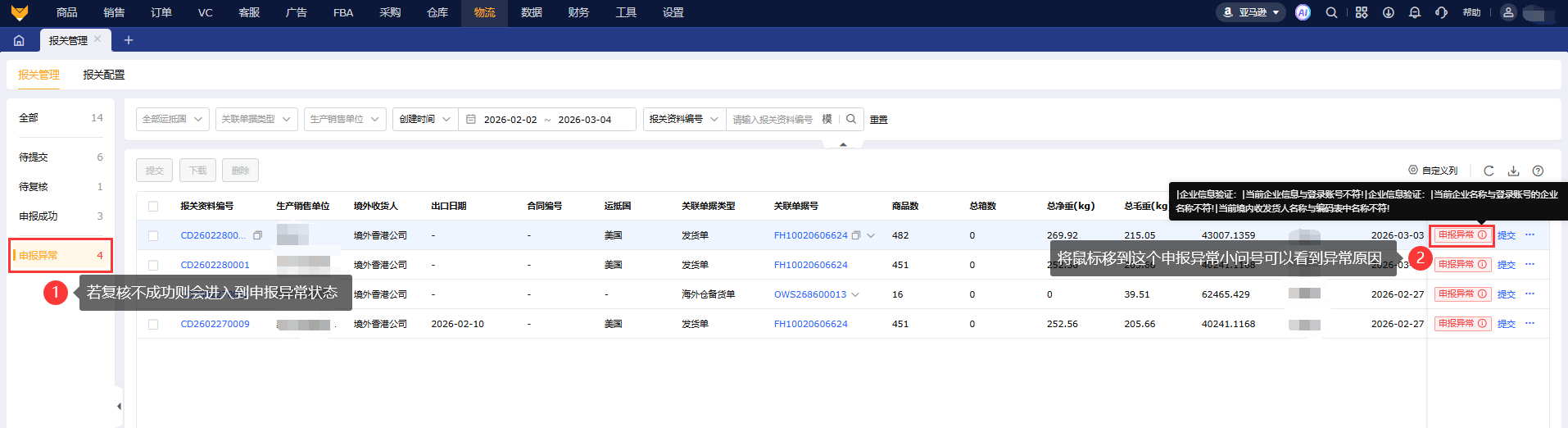The width and height of the screenshot is (1568, 428).
Task: Toggle the select-all checkbox in table header
Action: click(x=153, y=206)
